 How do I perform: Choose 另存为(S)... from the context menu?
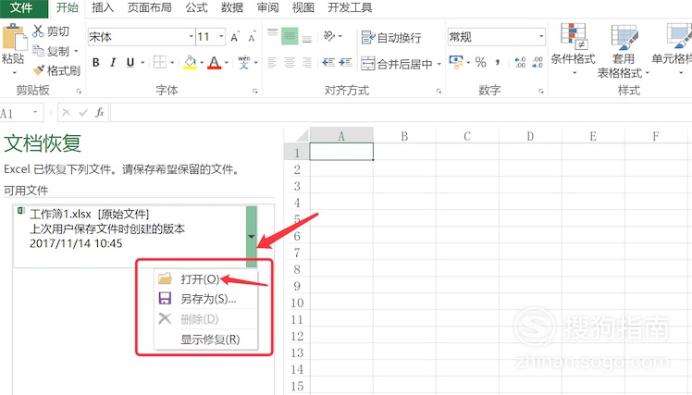(206, 299)
